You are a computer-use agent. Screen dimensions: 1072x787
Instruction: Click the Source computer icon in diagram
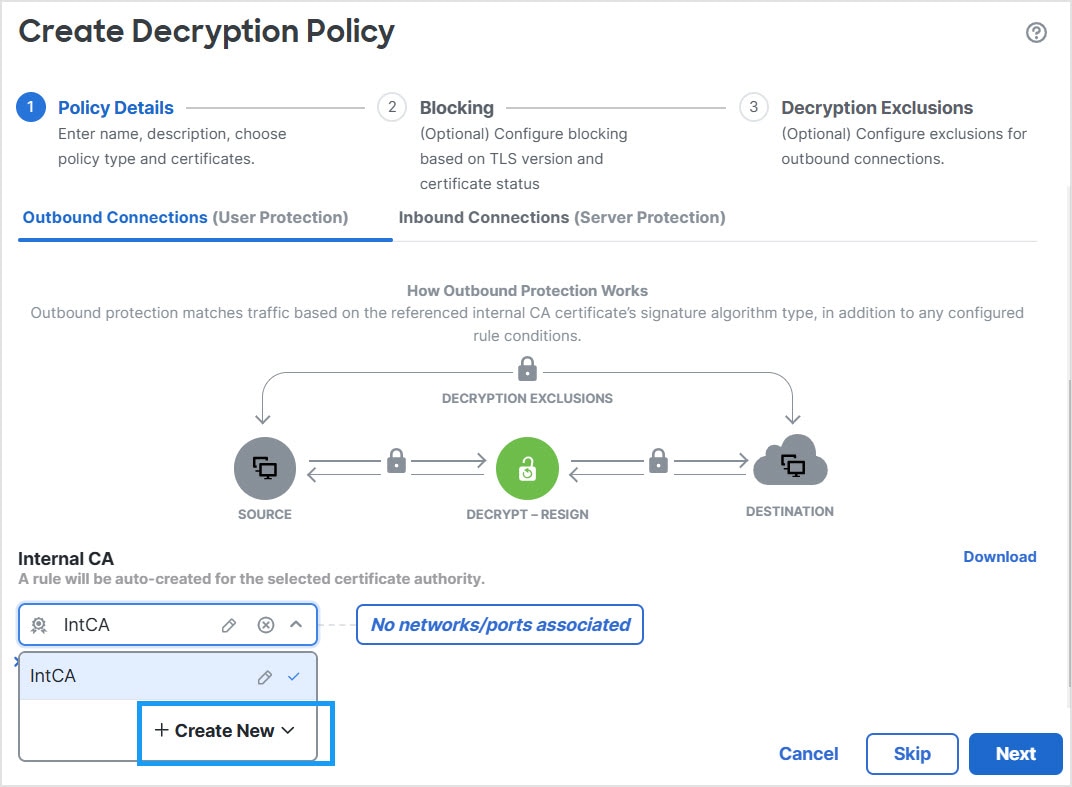click(x=265, y=468)
